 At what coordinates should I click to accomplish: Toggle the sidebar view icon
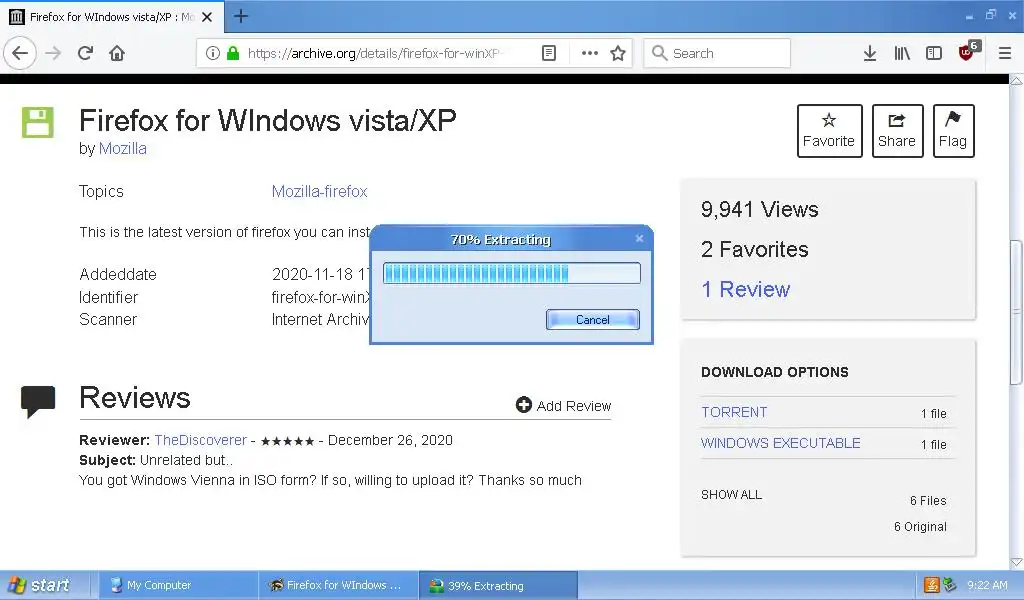tap(934, 53)
